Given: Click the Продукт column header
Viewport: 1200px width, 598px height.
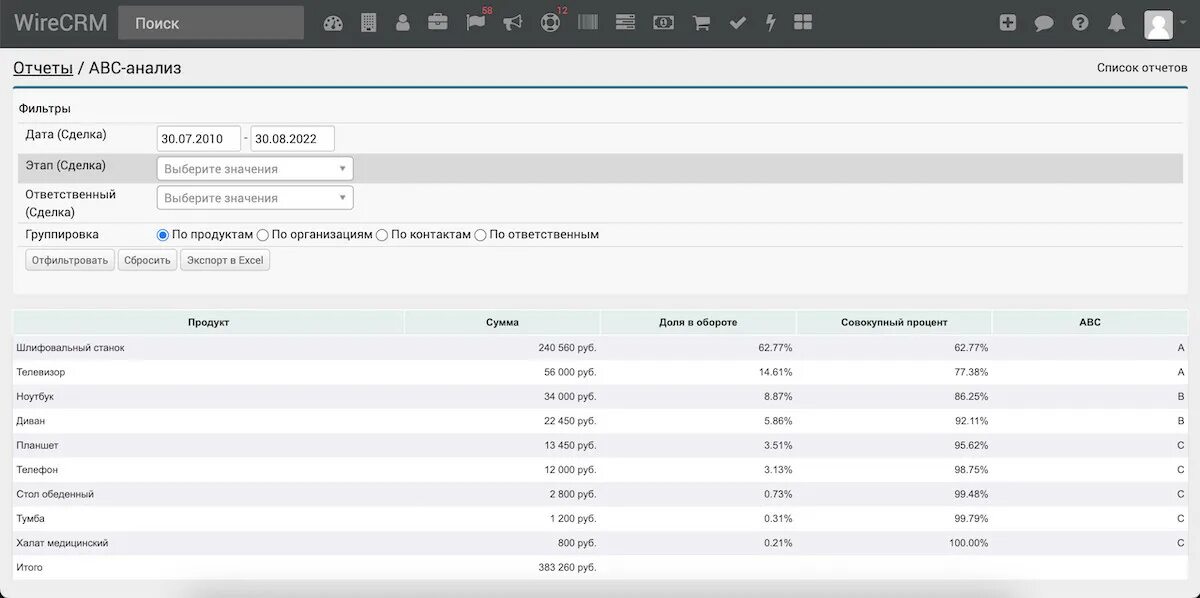Looking at the screenshot, I should click(x=209, y=322).
